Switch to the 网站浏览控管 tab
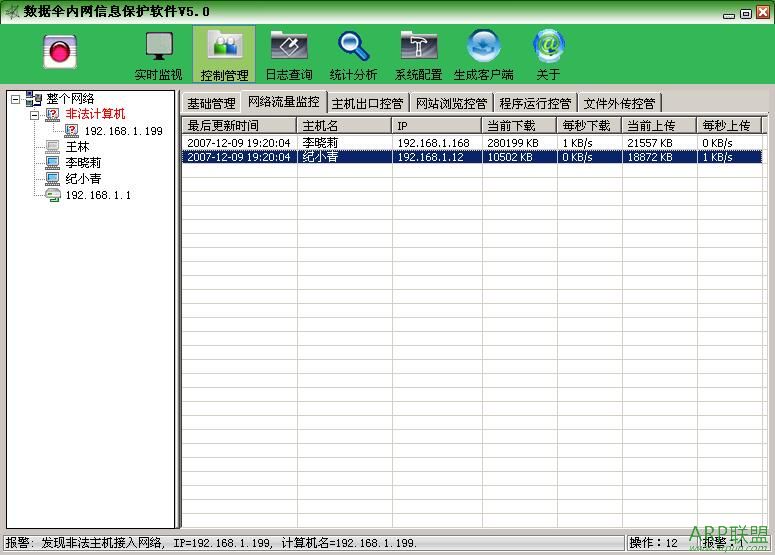Viewport: 775px width, 555px height. [x=451, y=103]
